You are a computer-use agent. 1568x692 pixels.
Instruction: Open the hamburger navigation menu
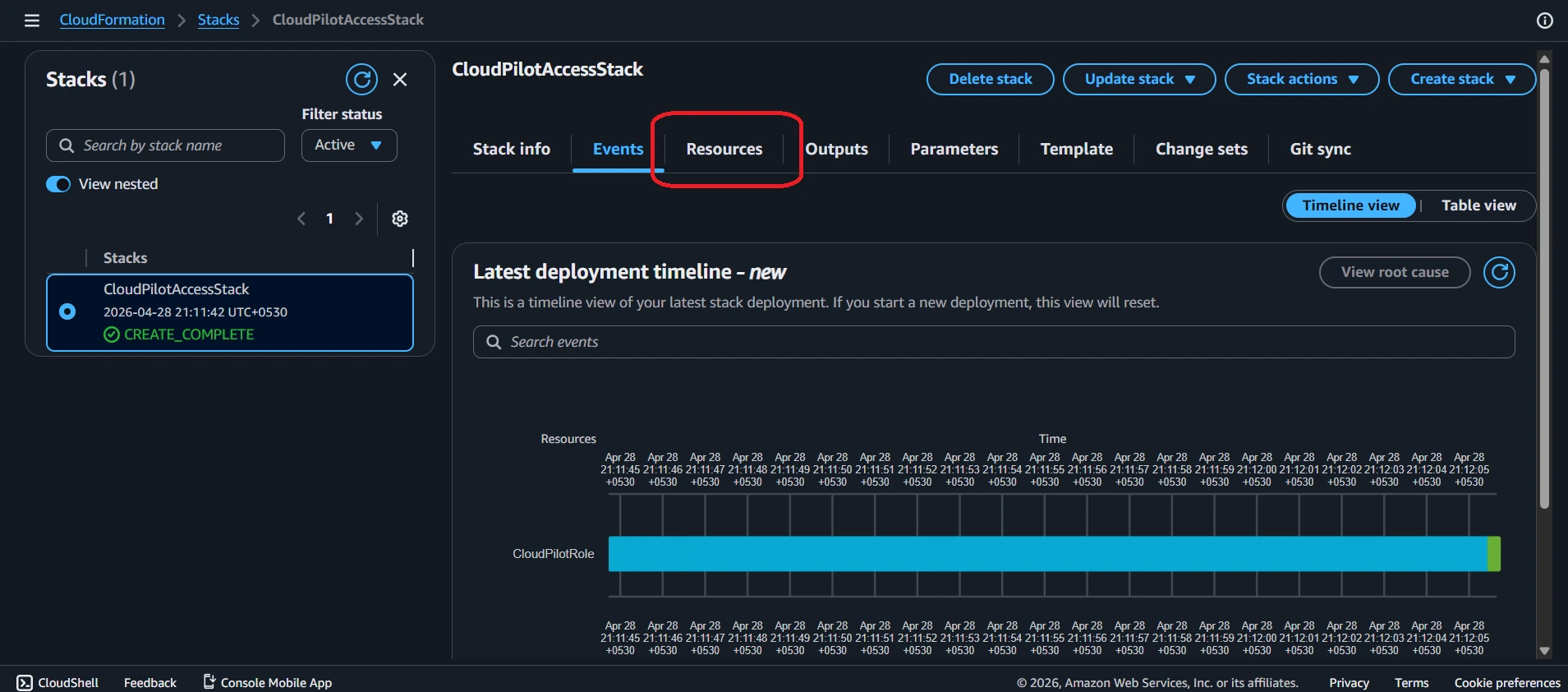(32, 21)
